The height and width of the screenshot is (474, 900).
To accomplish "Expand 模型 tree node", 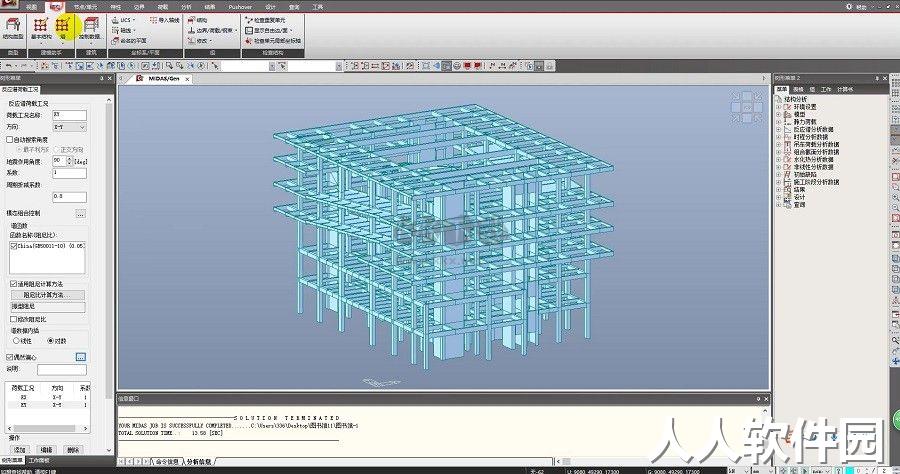I will [779, 114].
